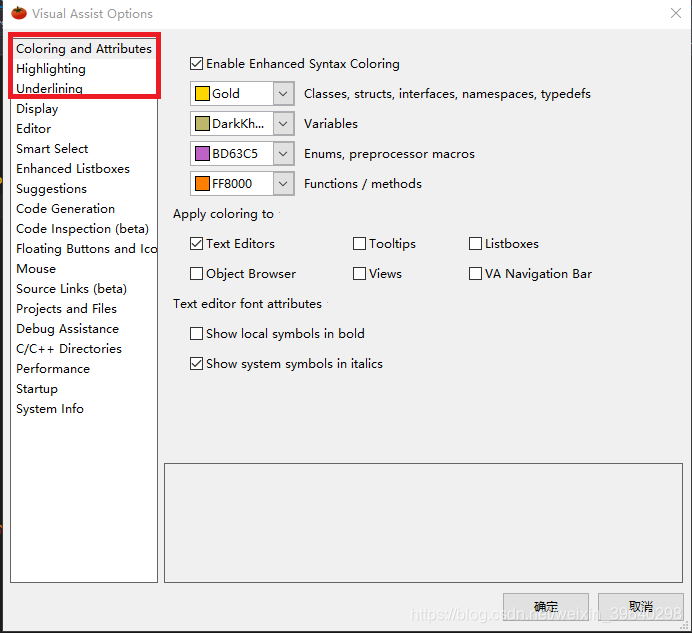Click the DarkKhaki color swatch
Screen dimensions: 692x633
pos(202,124)
